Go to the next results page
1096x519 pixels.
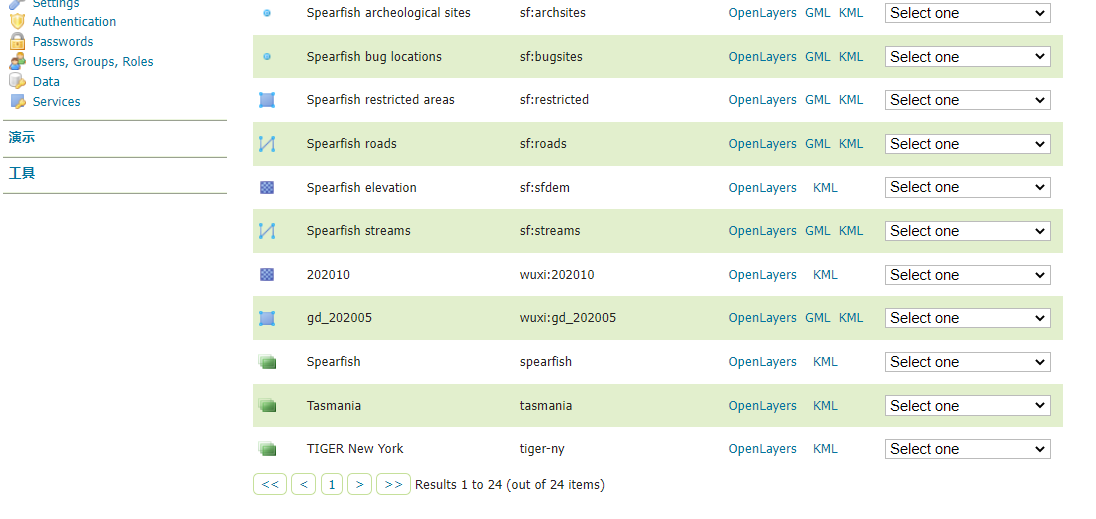[360, 484]
